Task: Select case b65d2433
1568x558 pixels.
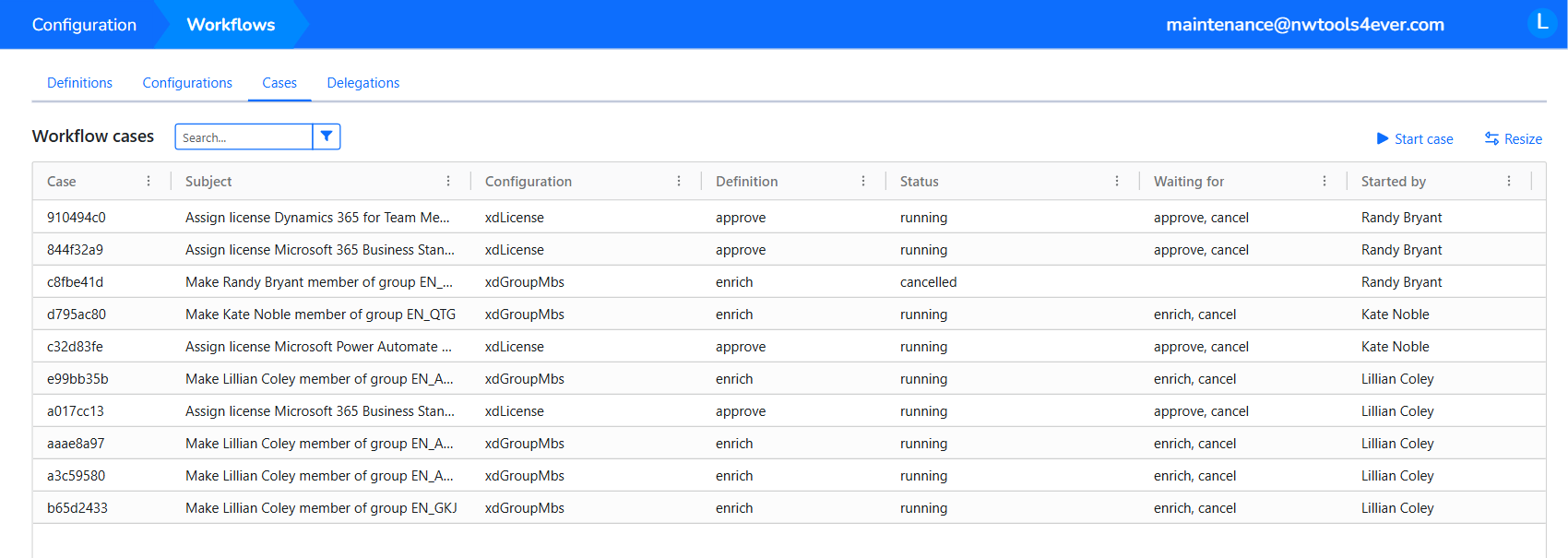Action: point(77,508)
